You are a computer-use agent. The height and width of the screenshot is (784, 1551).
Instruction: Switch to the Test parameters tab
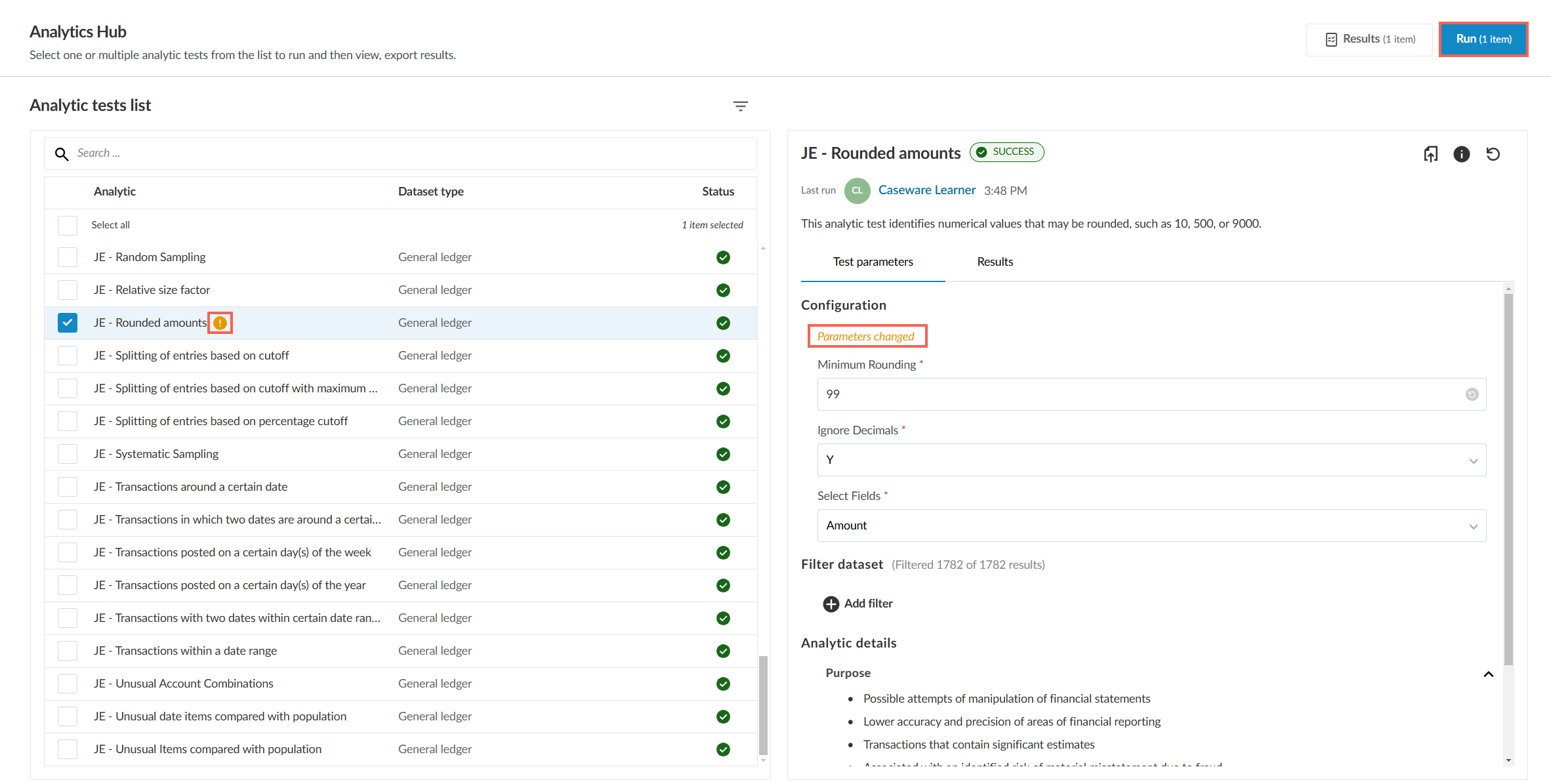tap(873, 262)
